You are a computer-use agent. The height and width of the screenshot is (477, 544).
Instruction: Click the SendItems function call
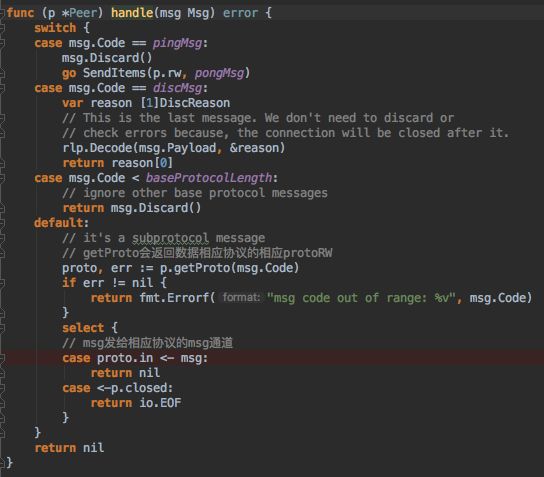click(x=114, y=73)
